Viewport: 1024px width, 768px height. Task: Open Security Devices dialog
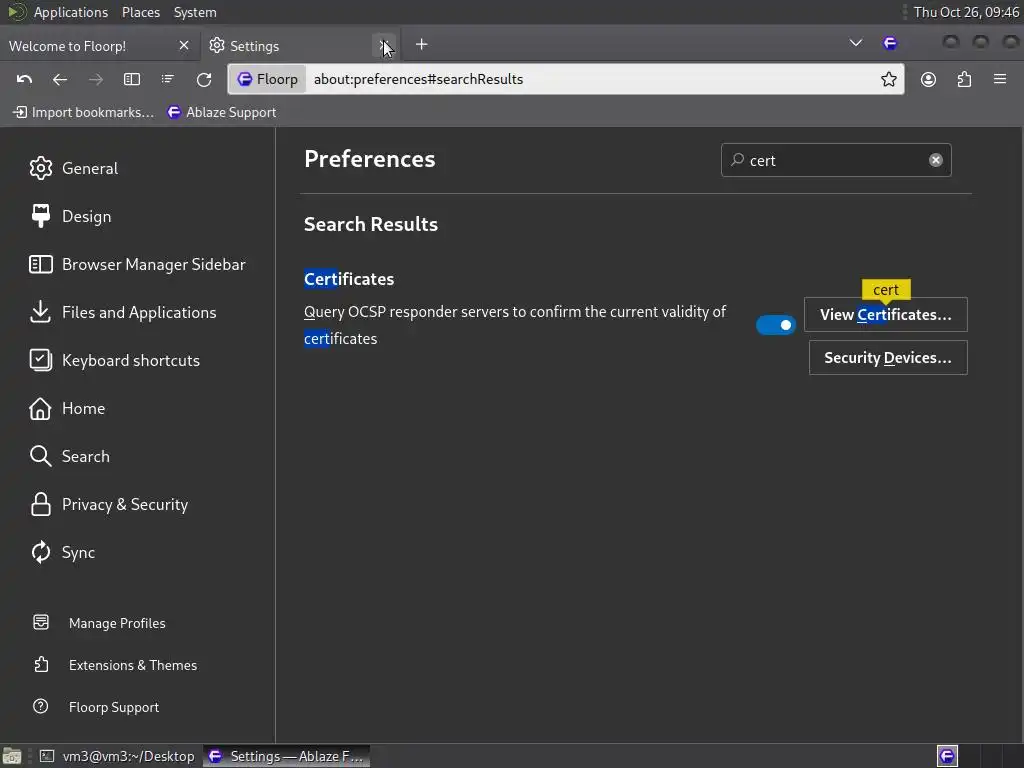point(888,357)
